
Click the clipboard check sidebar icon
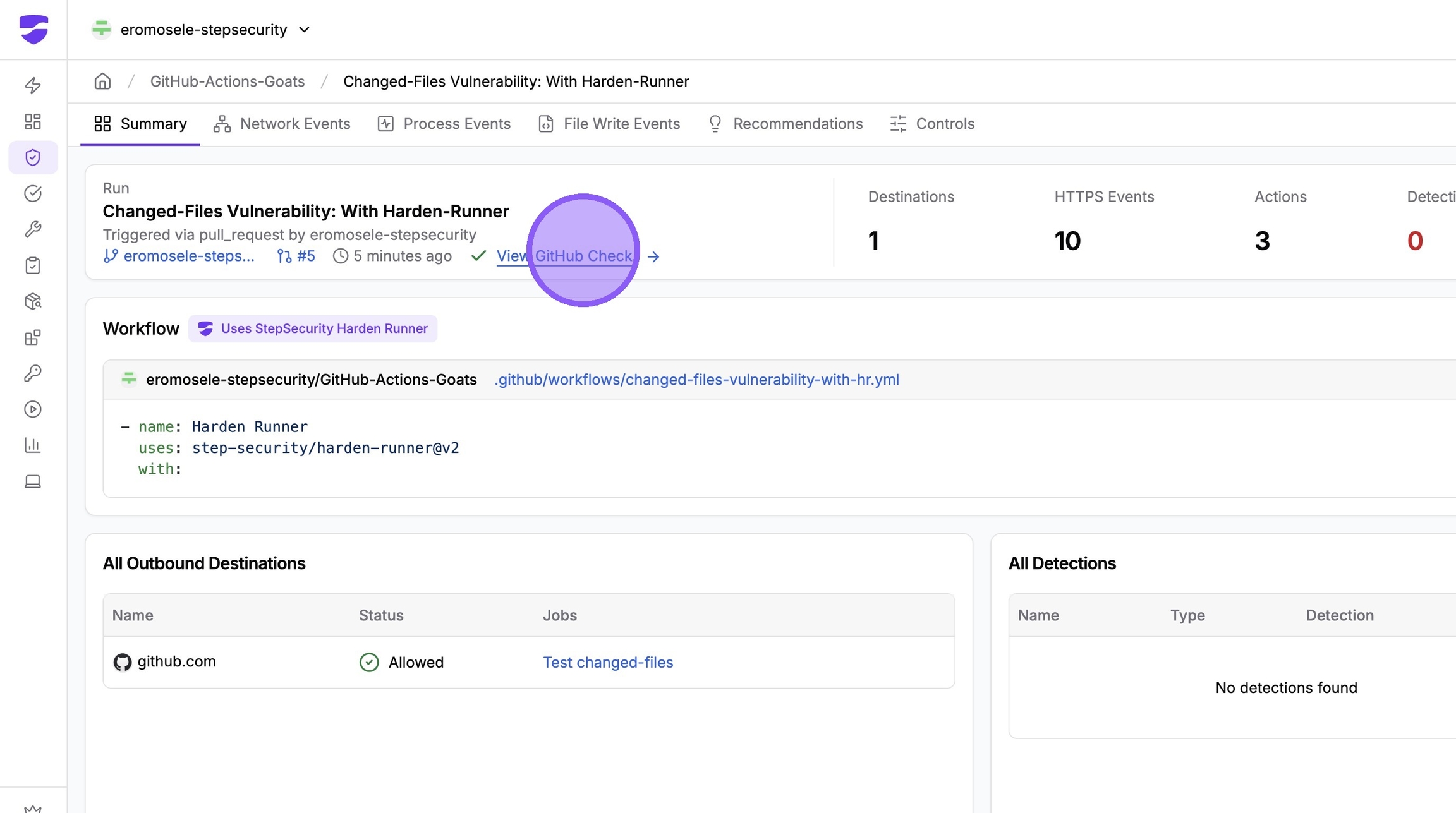[x=33, y=265]
